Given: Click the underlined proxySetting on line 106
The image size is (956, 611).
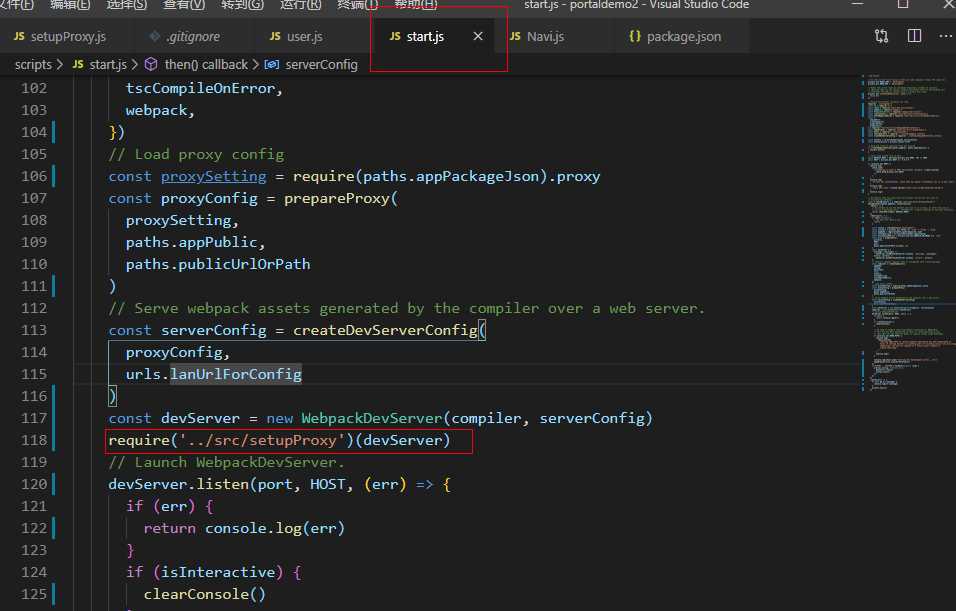Looking at the screenshot, I should 213,176.
